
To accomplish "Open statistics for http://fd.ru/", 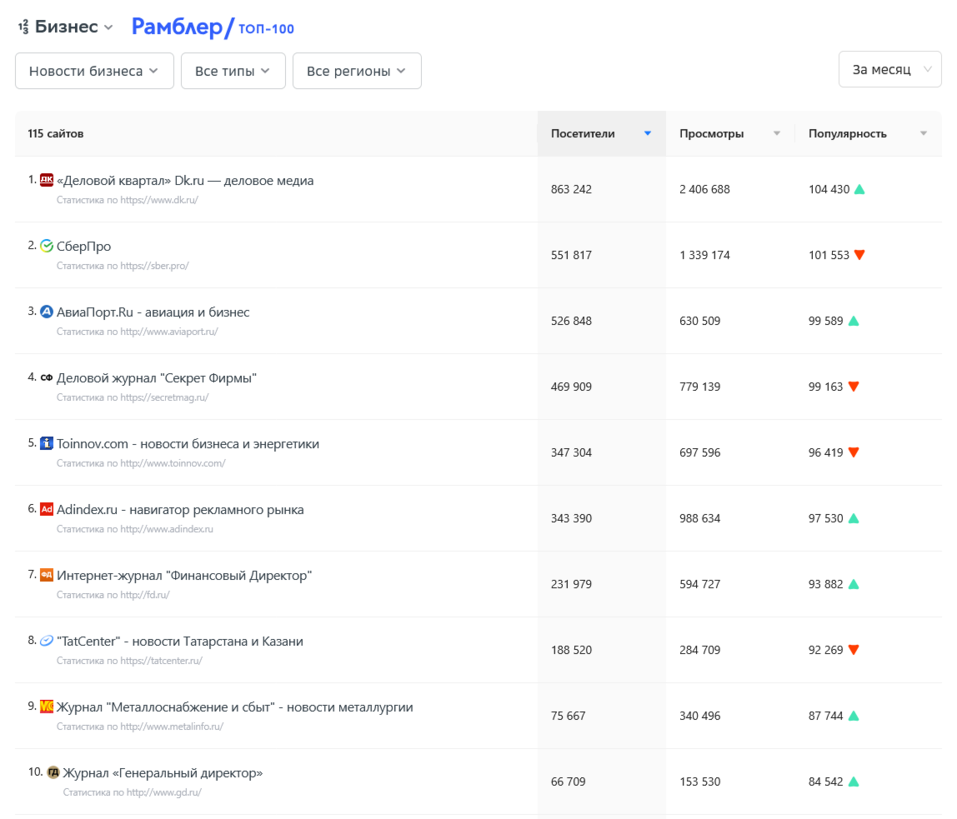I will 113,596.
